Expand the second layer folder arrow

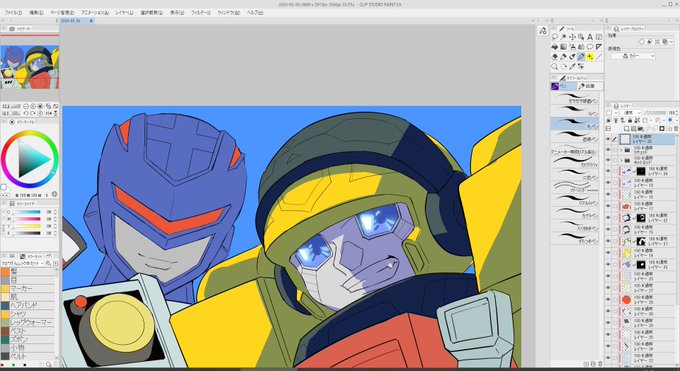tap(621, 161)
